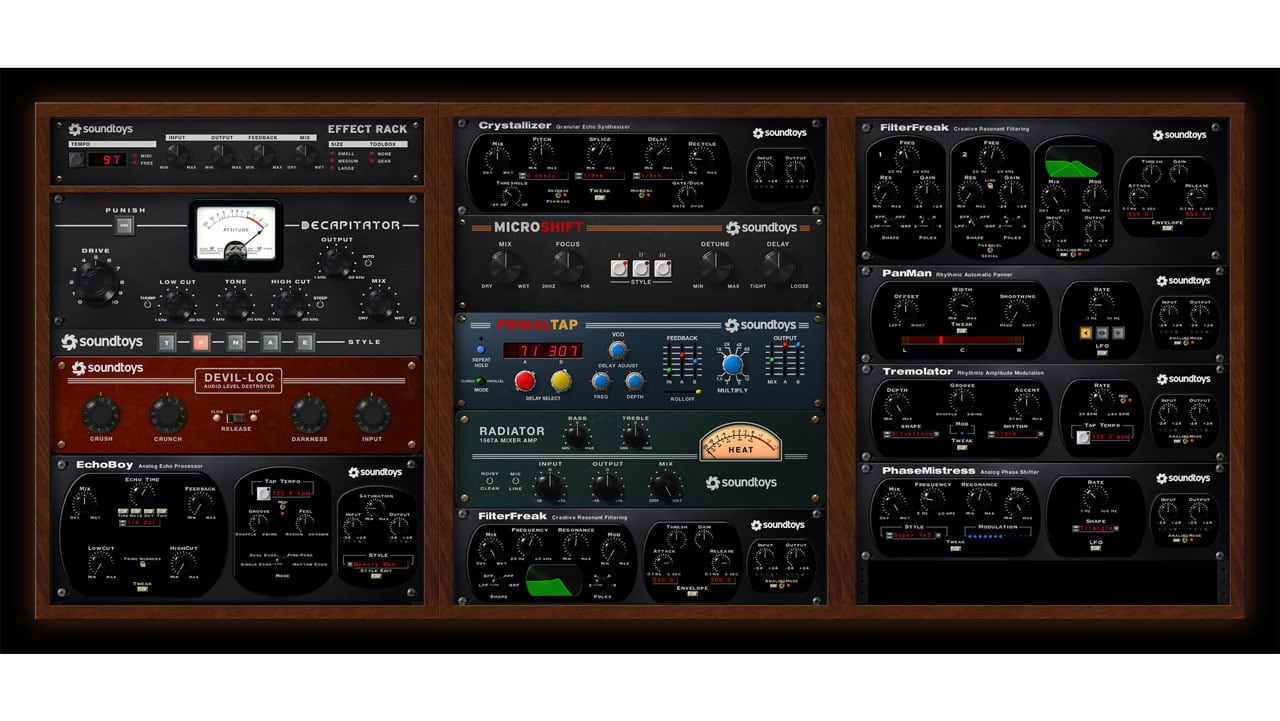The width and height of the screenshot is (1280, 721).
Task: Click the MicroShift Focus knob
Action: tap(568, 265)
